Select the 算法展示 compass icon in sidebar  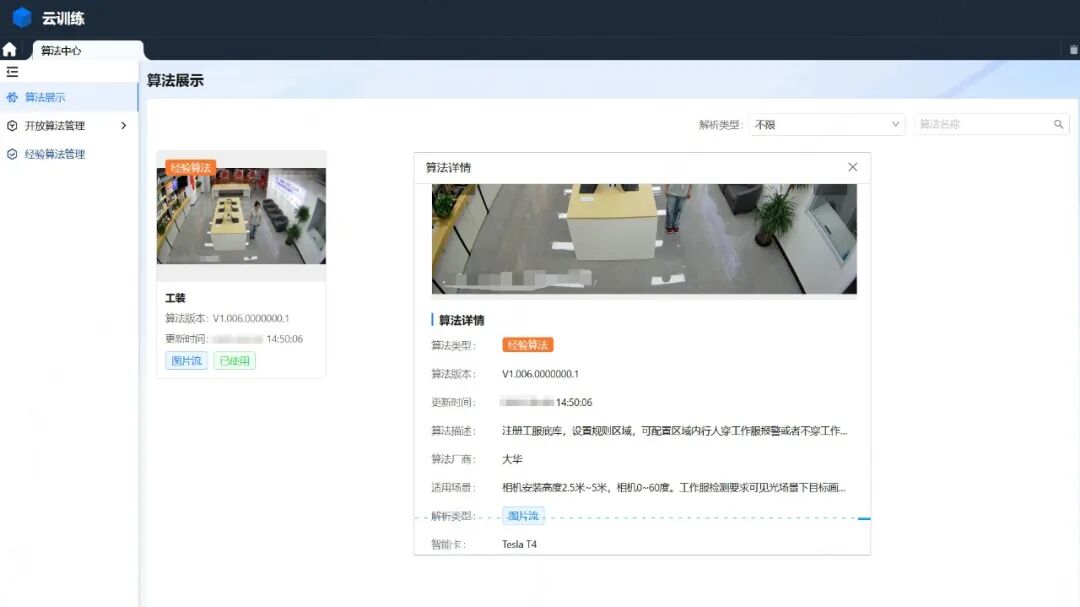pyautogui.click(x=12, y=97)
